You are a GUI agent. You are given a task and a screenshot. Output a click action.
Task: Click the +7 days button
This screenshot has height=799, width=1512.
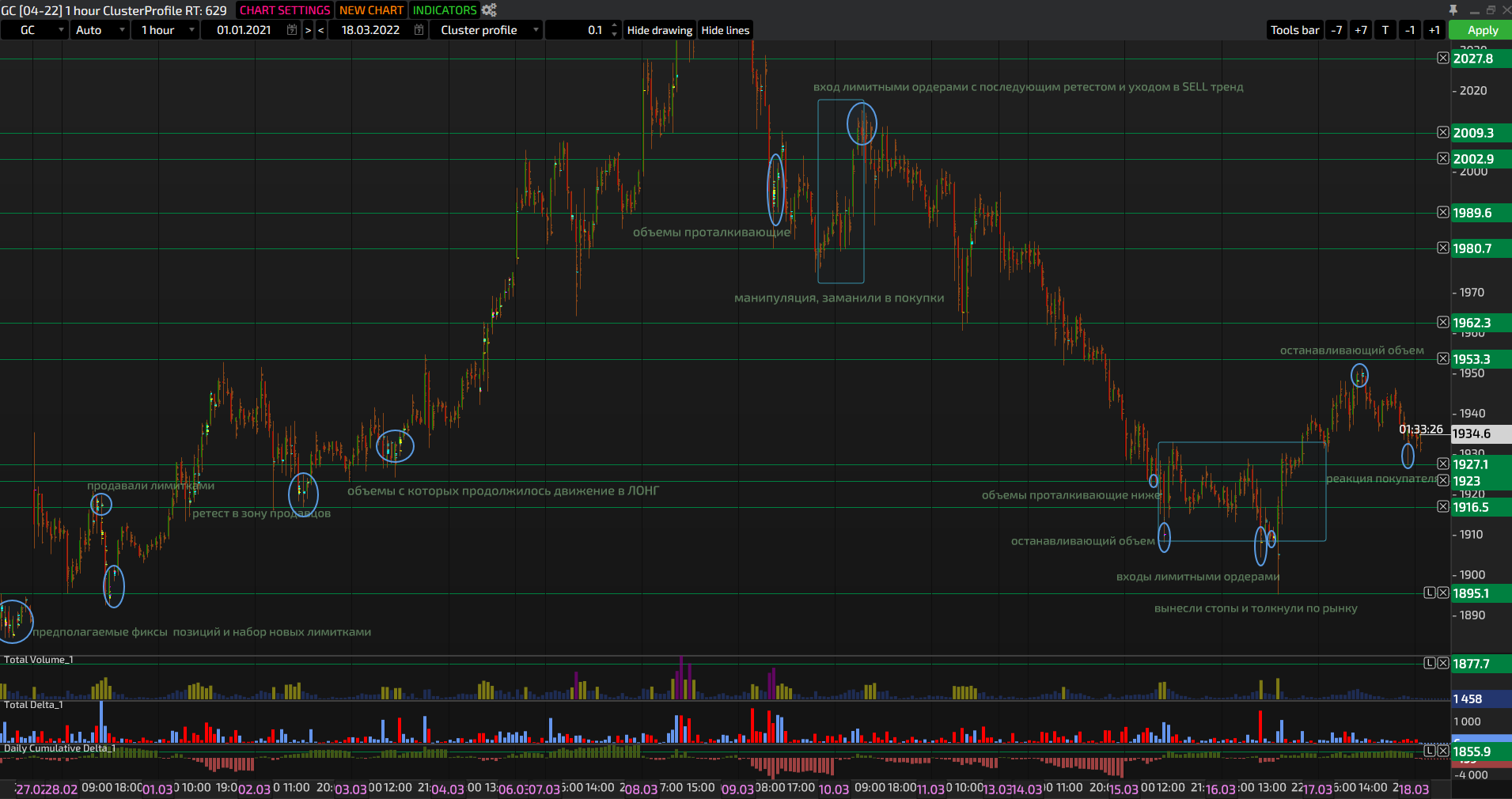click(x=1361, y=30)
